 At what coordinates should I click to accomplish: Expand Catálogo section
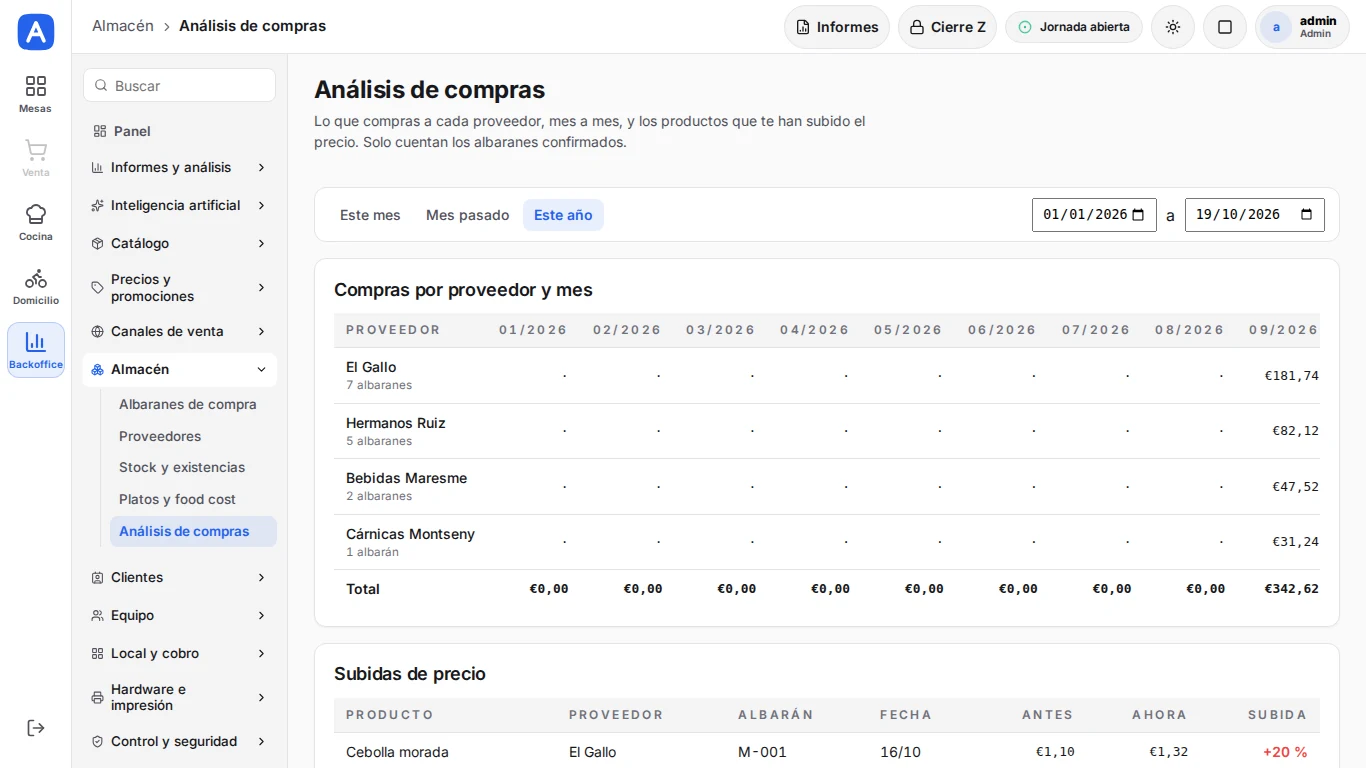(180, 244)
